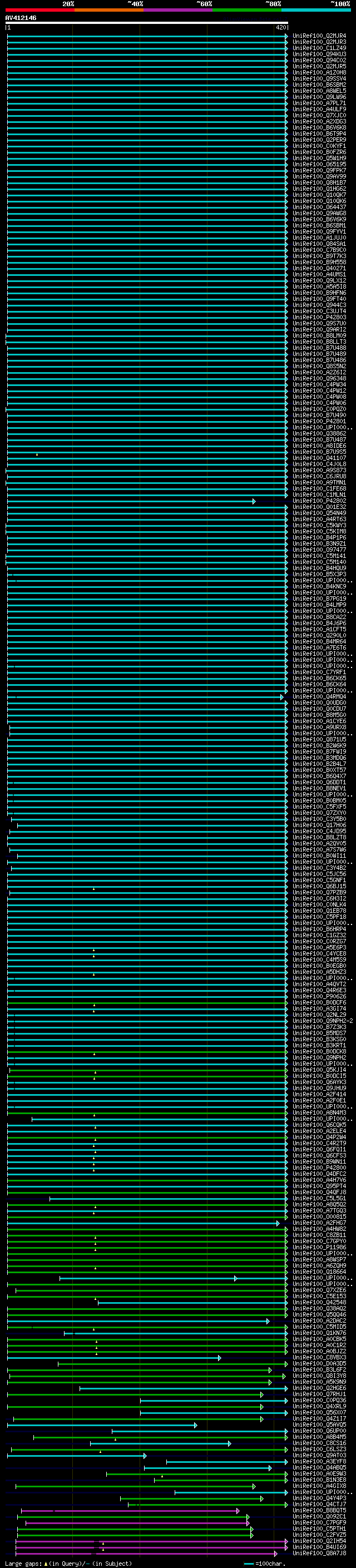Click label UniRef100_Q7XJC0
This screenshot has height=1568, width=356.
click(x=319, y=116)
